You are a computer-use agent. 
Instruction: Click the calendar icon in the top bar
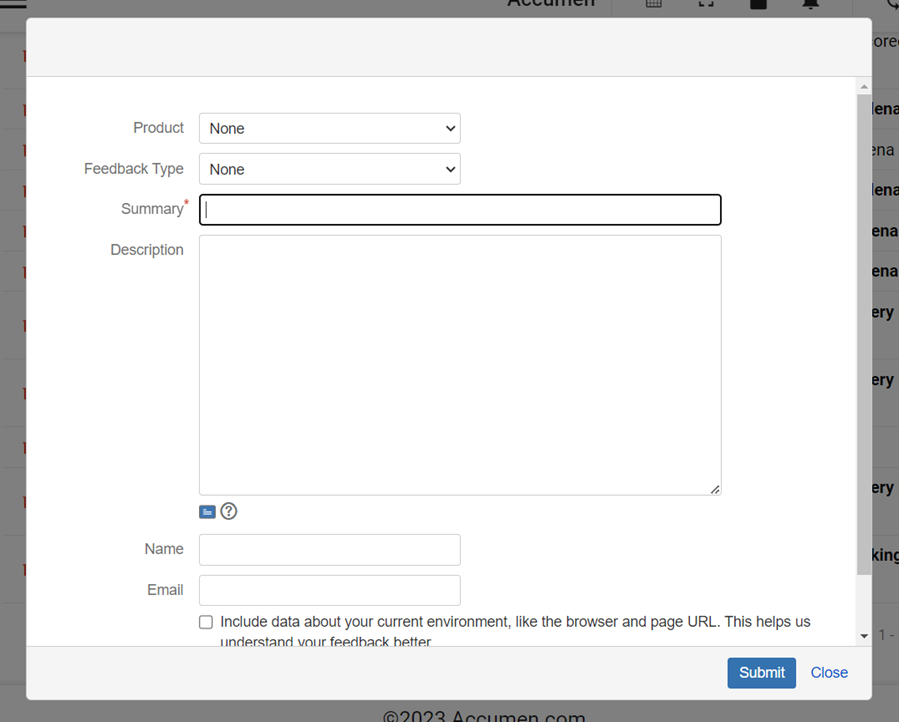pos(653,5)
